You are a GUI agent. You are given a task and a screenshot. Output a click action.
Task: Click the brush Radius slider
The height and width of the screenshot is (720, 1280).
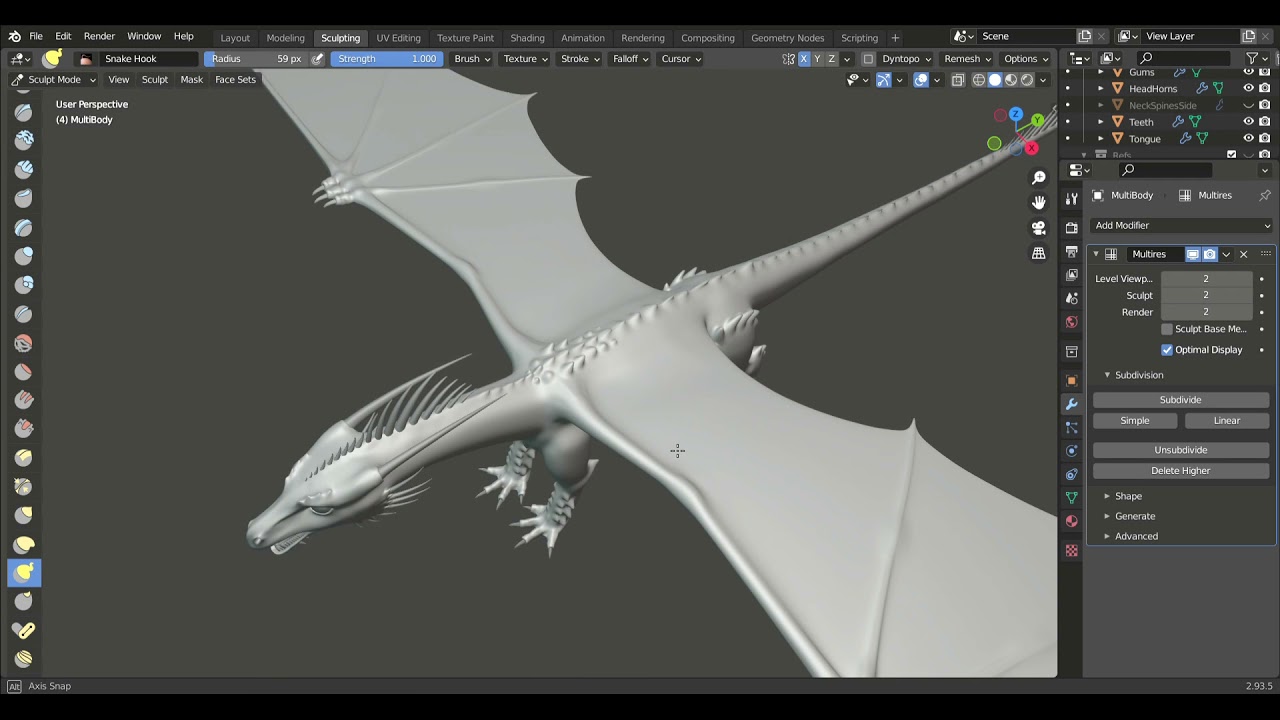(257, 59)
